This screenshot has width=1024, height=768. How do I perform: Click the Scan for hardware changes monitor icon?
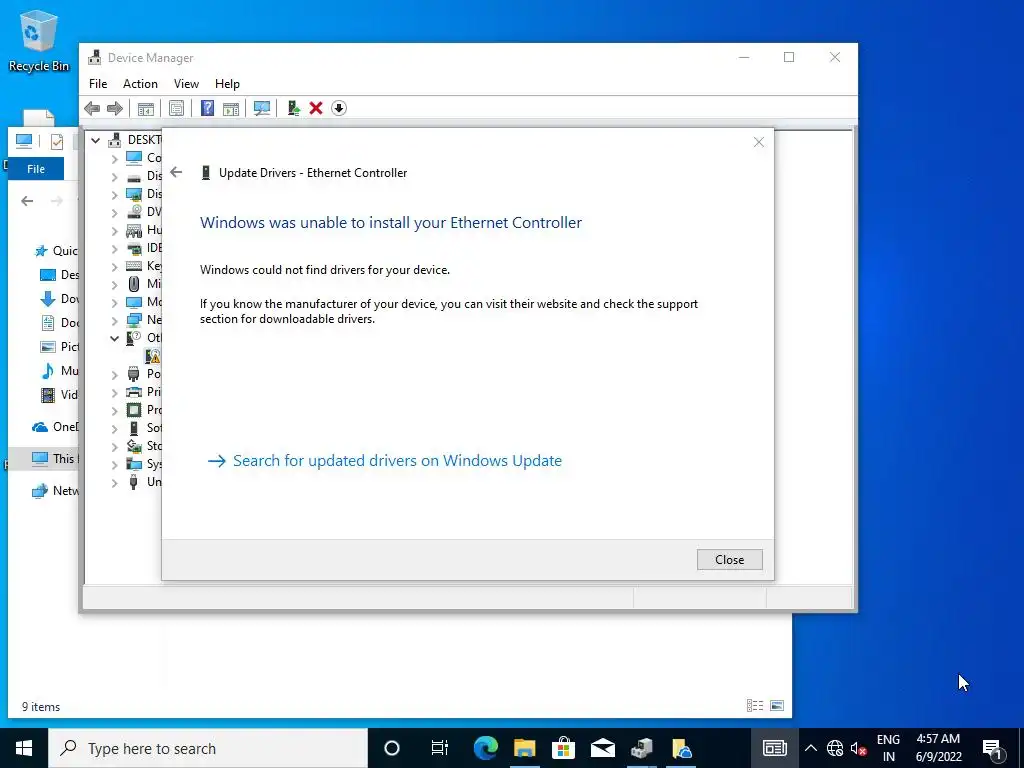point(262,108)
